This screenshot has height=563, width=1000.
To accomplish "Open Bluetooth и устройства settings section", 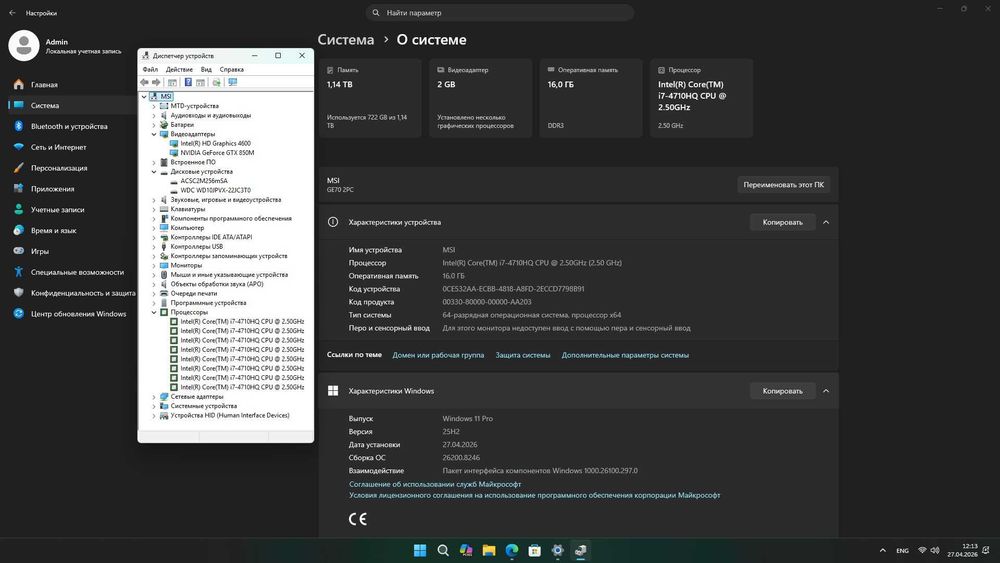I will point(68,127).
